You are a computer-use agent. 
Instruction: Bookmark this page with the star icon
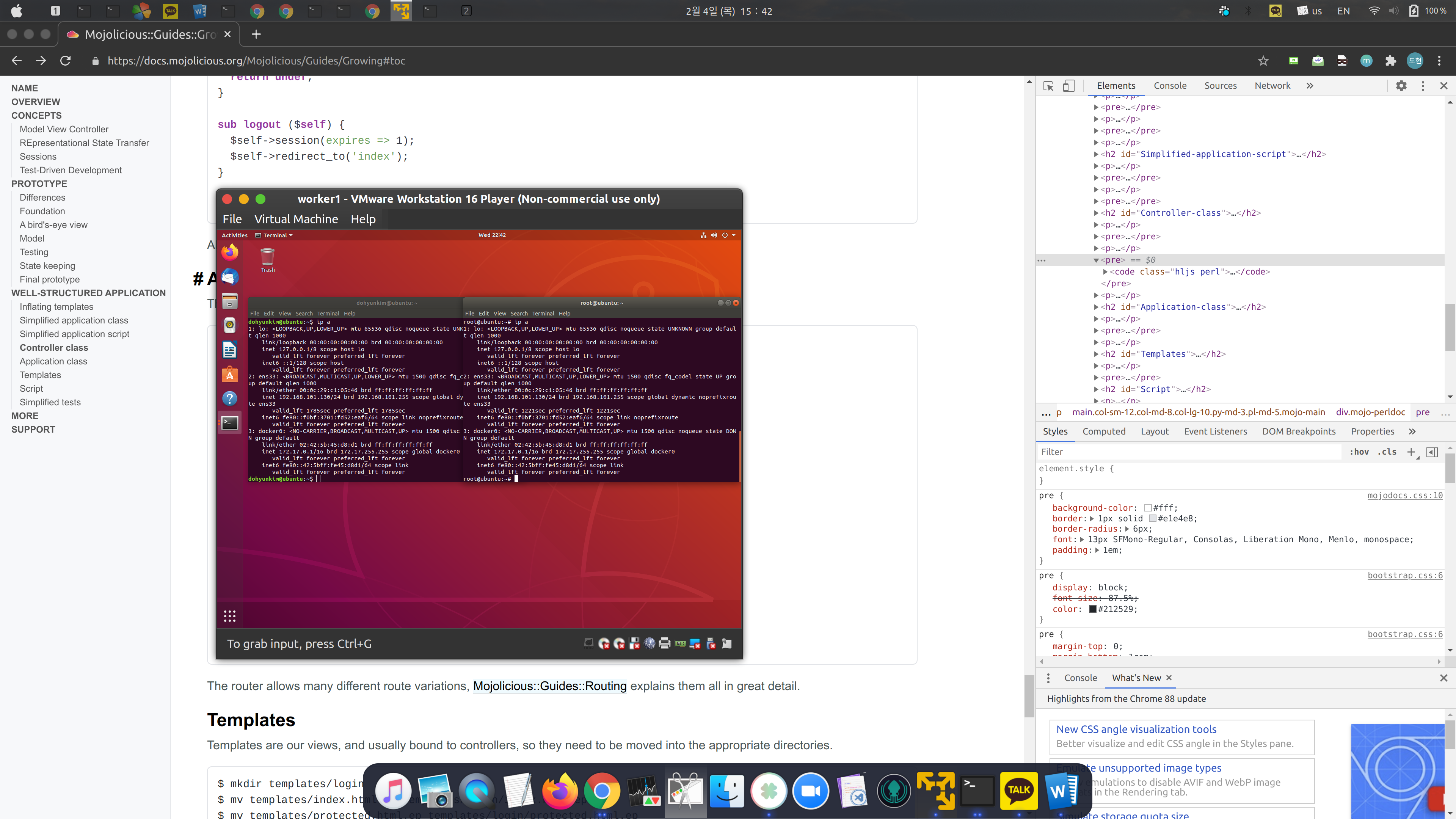coord(1263,61)
